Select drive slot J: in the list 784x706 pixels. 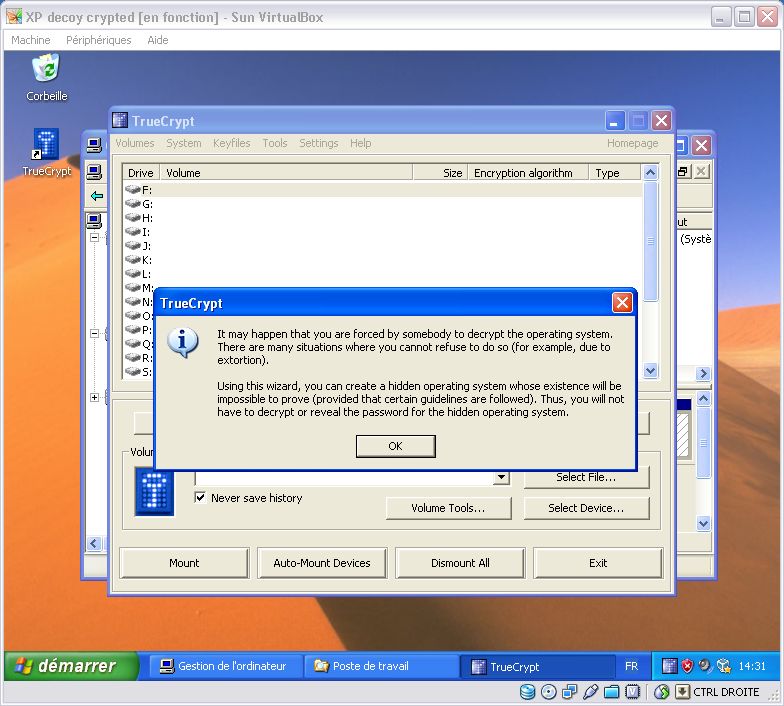coord(383,246)
